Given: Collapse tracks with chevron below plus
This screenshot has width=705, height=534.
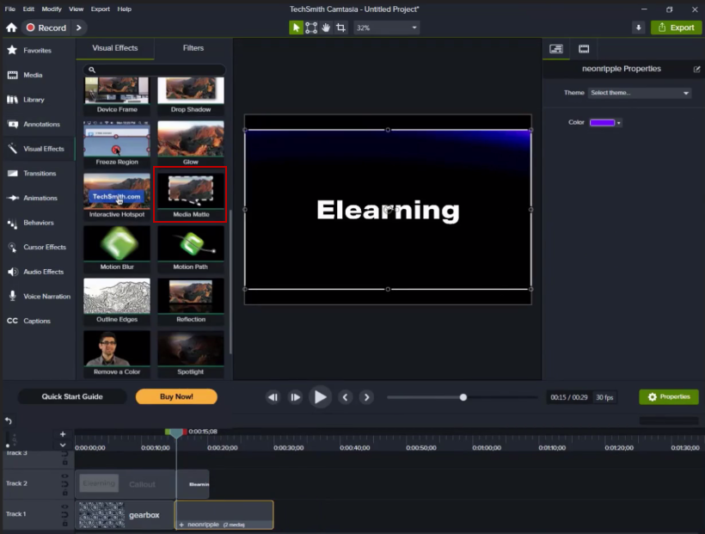Looking at the screenshot, I should point(63,445).
